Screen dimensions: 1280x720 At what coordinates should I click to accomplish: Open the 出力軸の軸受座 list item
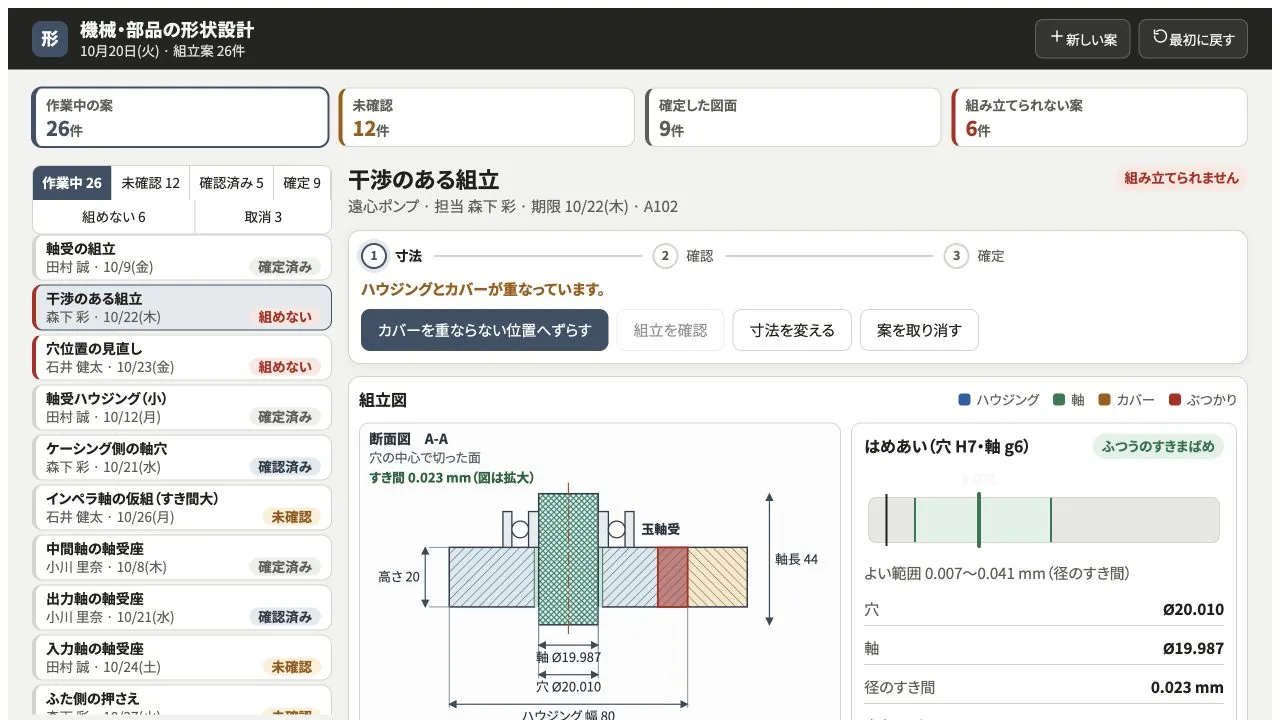(181, 607)
